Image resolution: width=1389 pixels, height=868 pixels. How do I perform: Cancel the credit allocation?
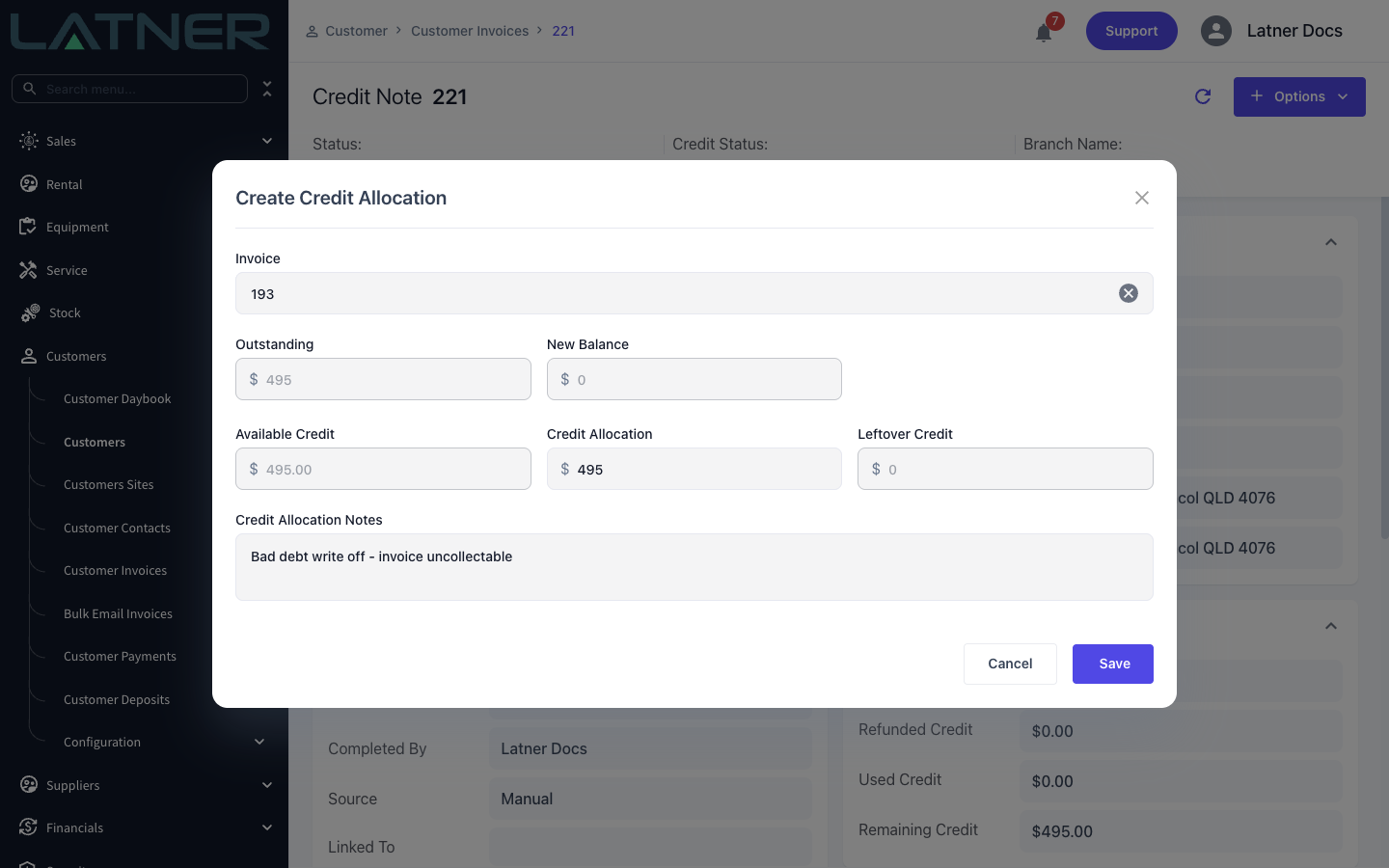pyautogui.click(x=1010, y=664)
